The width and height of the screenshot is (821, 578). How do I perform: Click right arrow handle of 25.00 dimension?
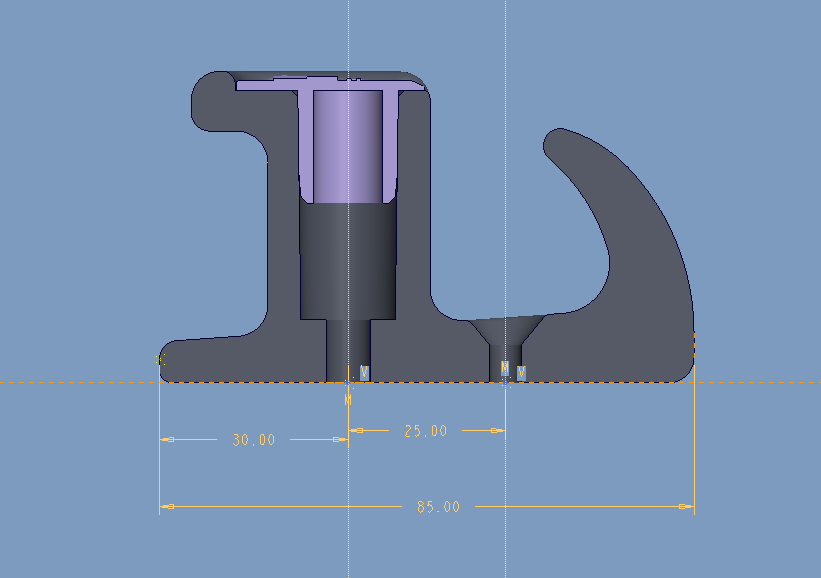(x=494, y=430)
